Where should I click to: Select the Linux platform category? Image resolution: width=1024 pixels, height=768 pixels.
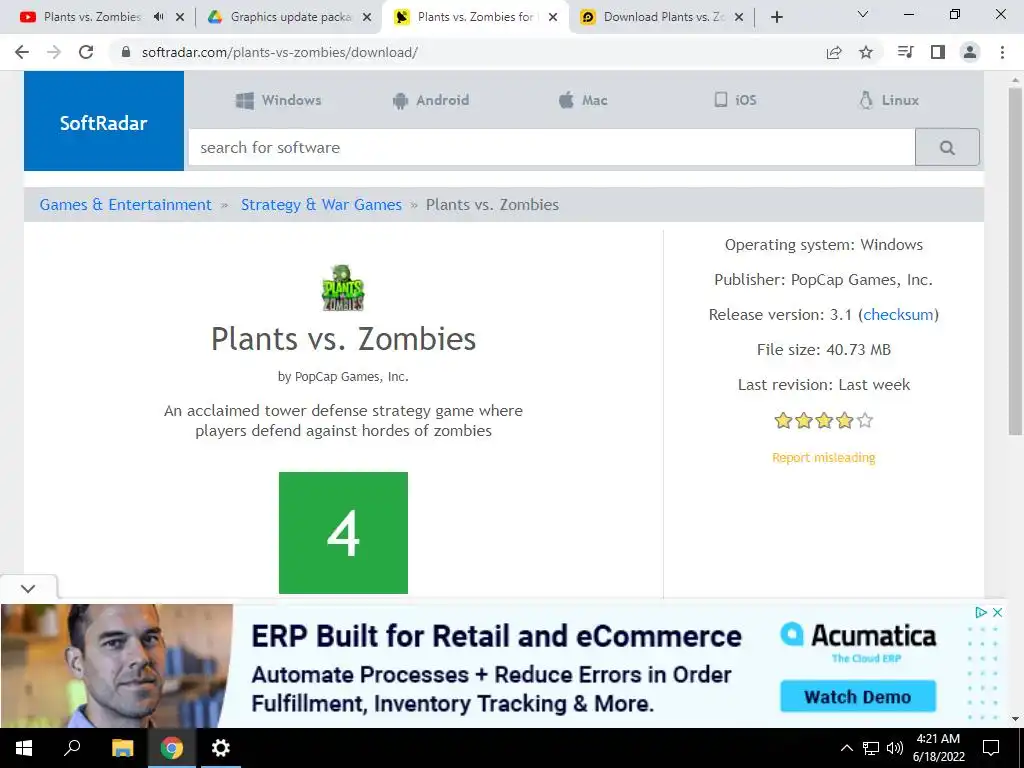click(889, 100)
